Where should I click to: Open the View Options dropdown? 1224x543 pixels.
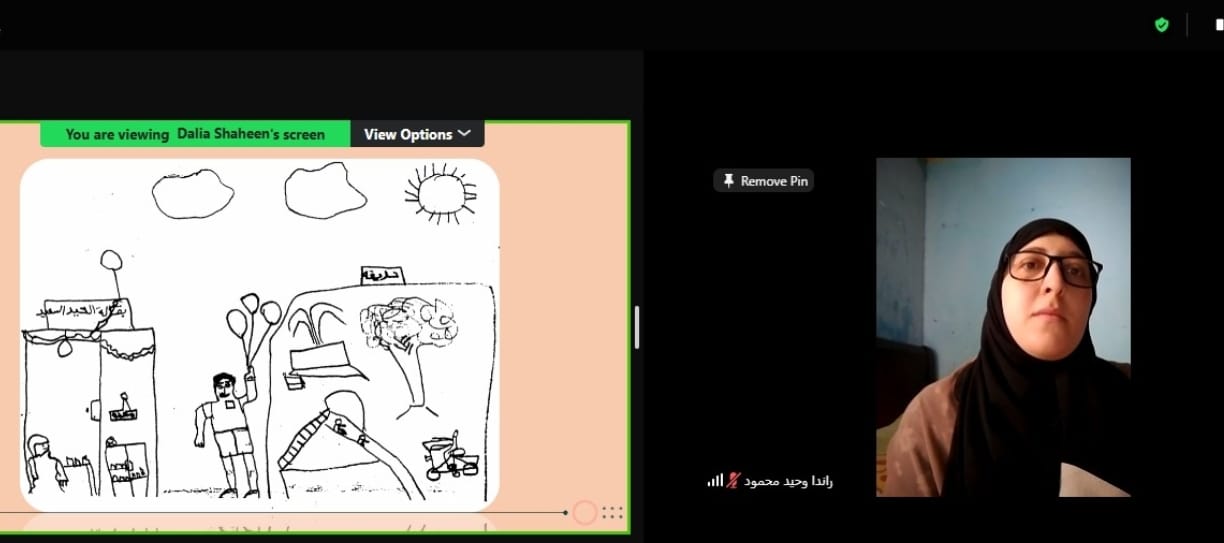417,134
